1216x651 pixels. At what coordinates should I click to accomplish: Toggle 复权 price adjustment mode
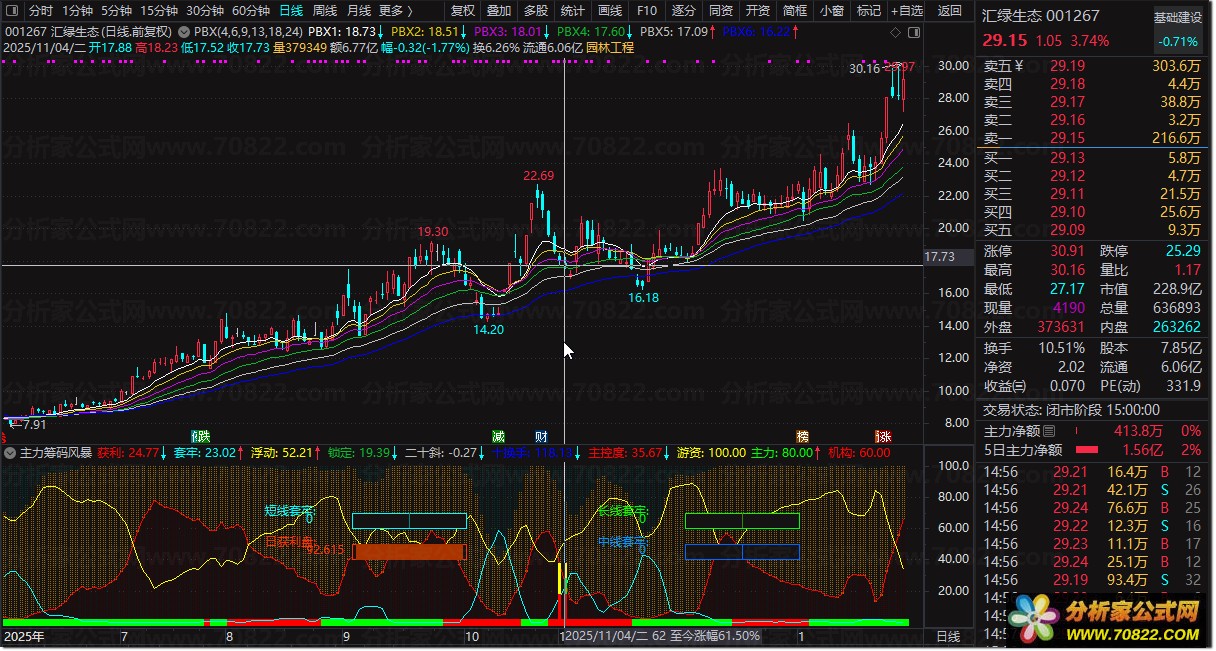(463, 11)
